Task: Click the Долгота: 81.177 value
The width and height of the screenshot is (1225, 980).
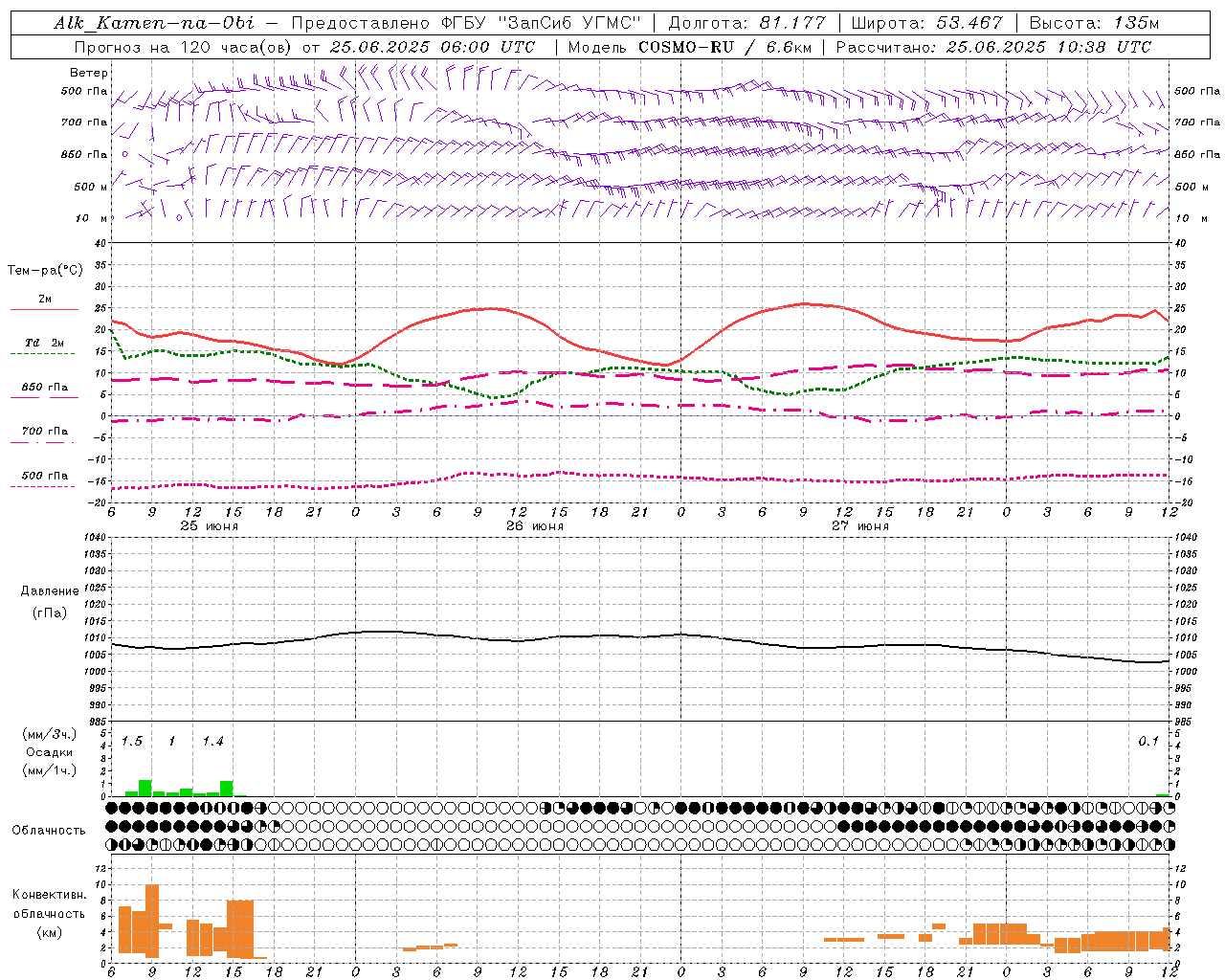Action: [x=746, y=23]
